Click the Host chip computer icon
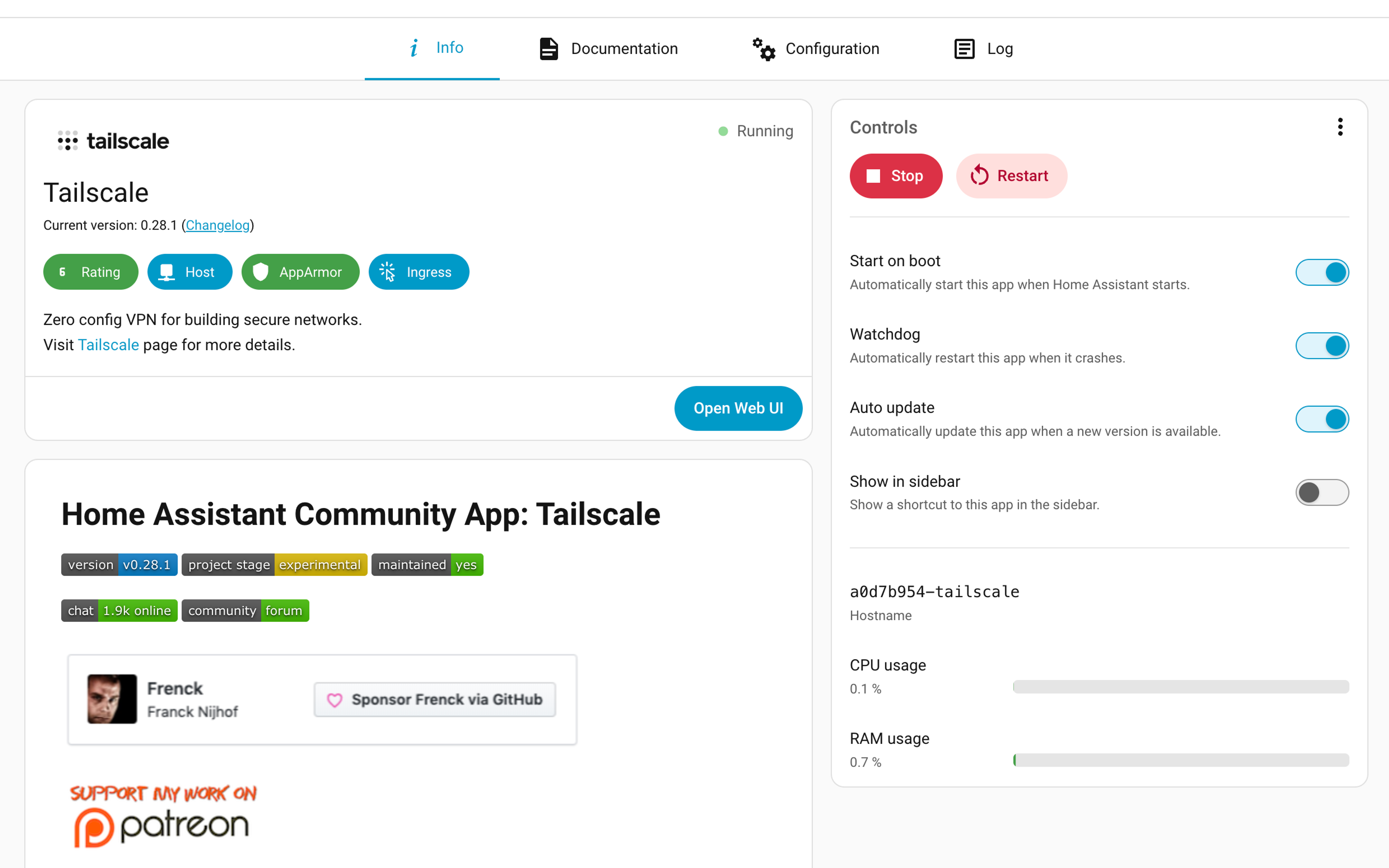The width and height of the screenshot is (1389, 868). coord(166,272)
